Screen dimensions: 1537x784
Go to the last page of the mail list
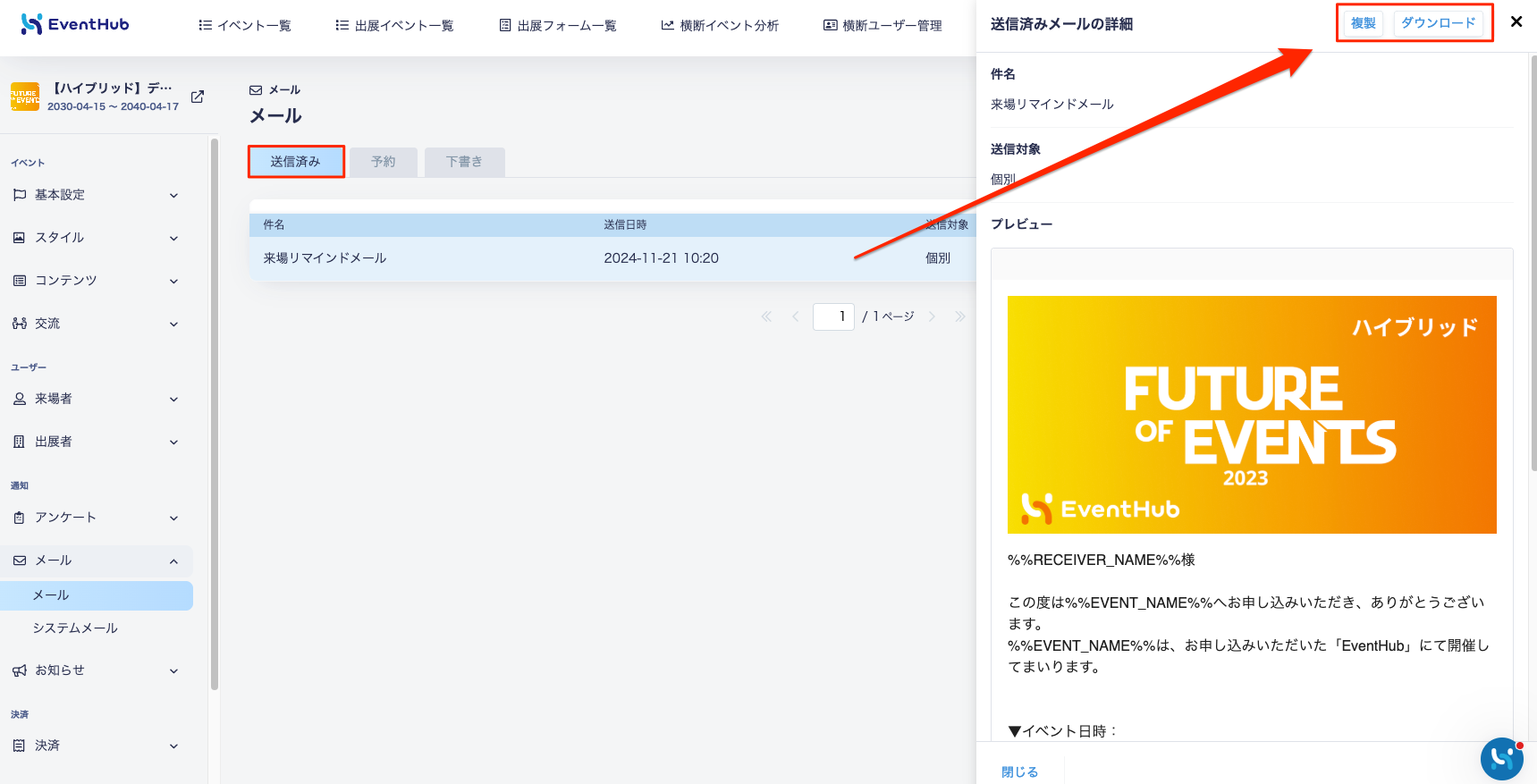click(x=959, y=316)
